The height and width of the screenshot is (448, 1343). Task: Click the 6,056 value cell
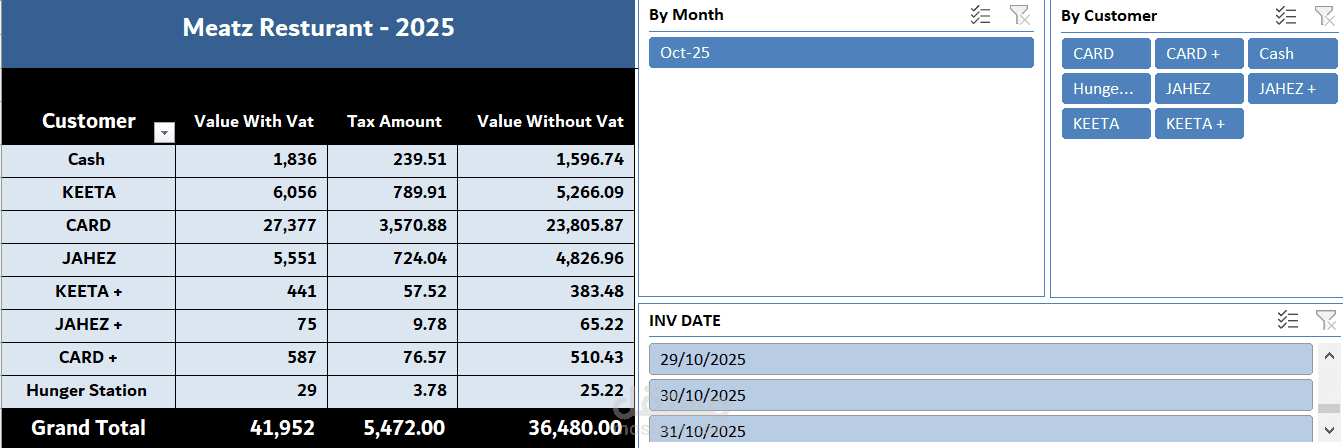pos(252,193)
